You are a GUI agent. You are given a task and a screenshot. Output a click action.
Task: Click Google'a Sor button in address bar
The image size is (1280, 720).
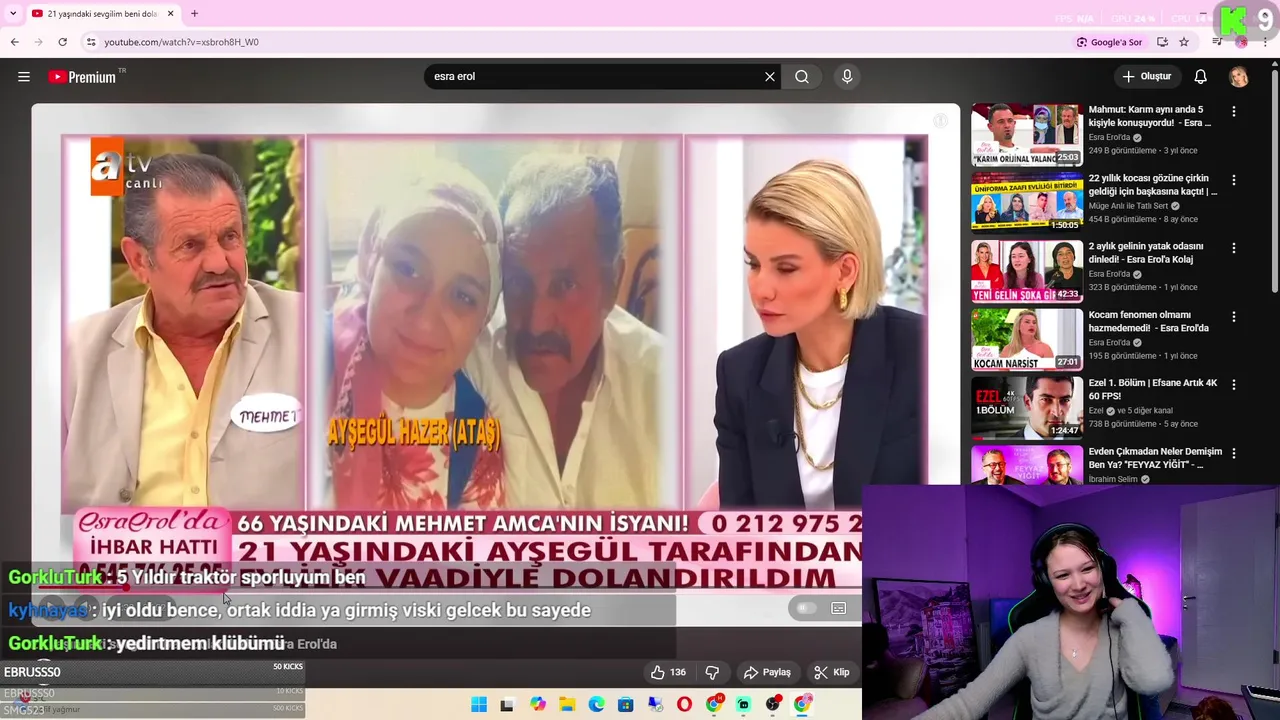(1109, 42)
